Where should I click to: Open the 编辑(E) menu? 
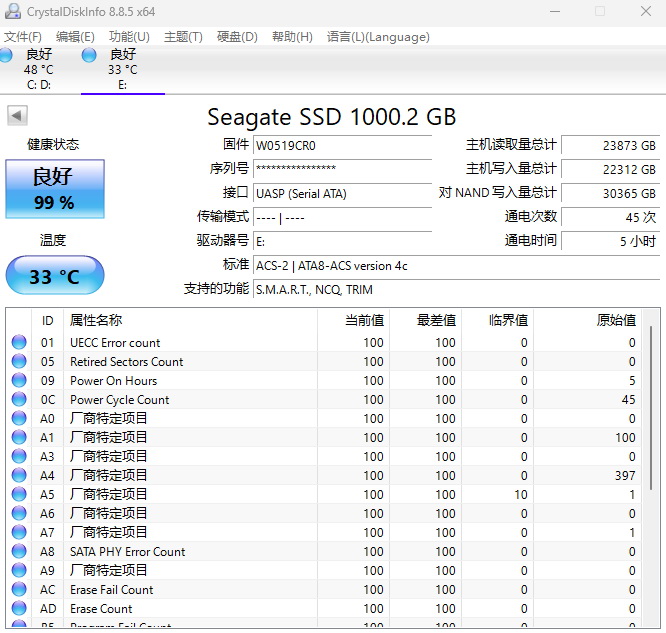click(x=75, y=37)
